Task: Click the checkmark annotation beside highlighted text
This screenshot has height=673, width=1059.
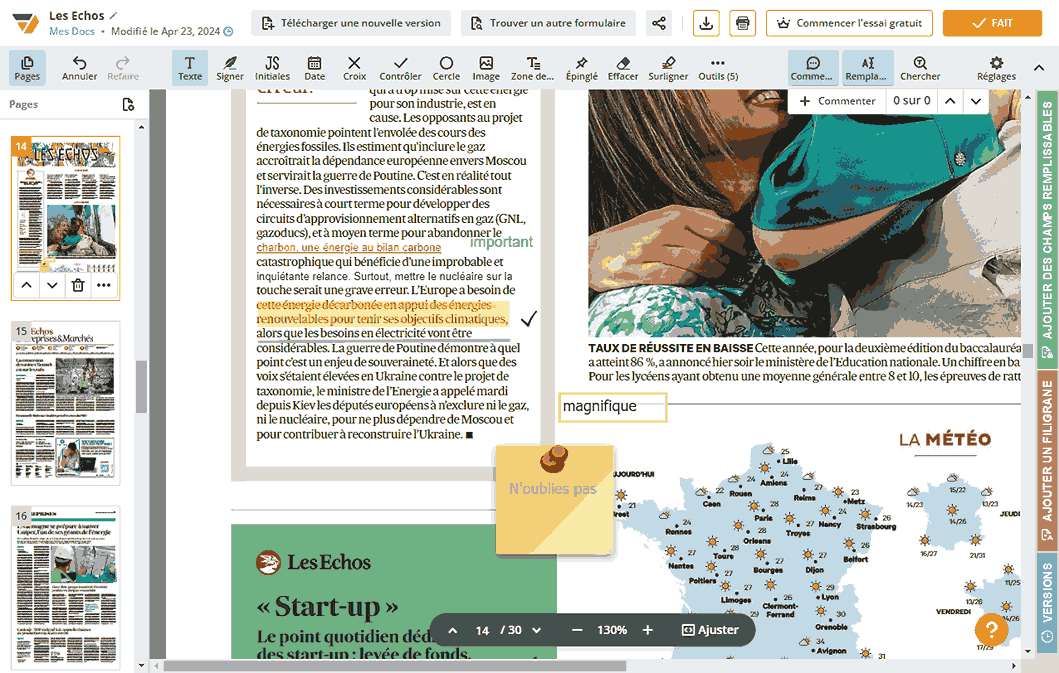Action: (529, 318)
